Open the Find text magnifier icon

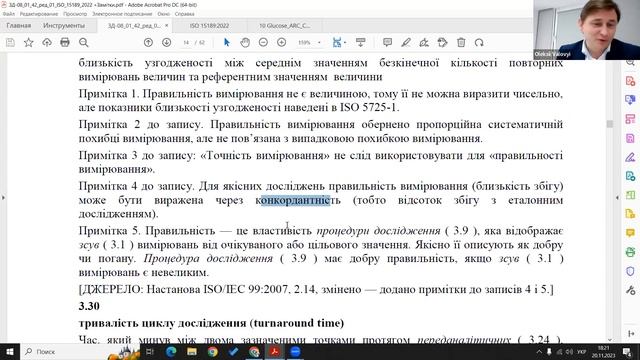[84, 42]
